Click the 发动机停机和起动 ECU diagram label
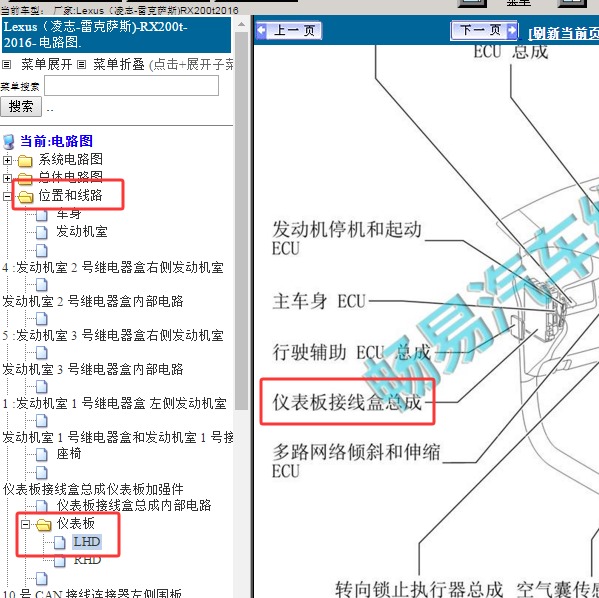This screenshot has width=599, height=598. tap(347, 238)
